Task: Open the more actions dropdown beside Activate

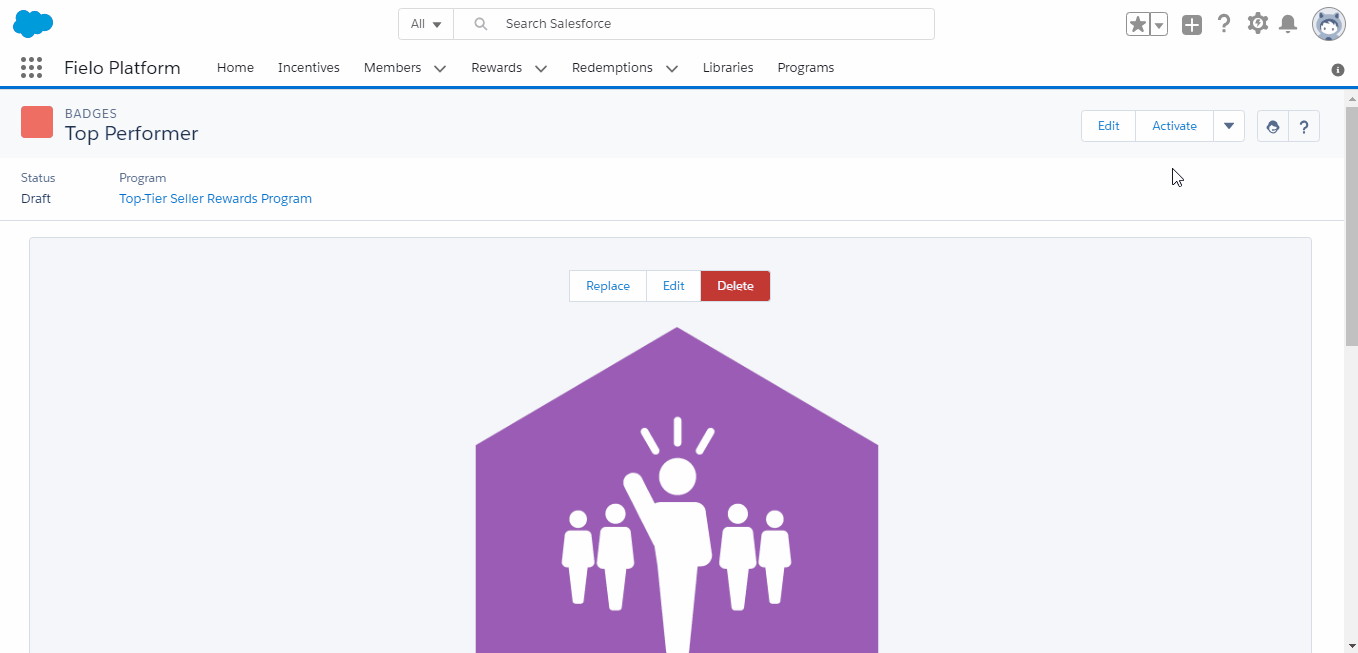Action: pos(1229,126)
